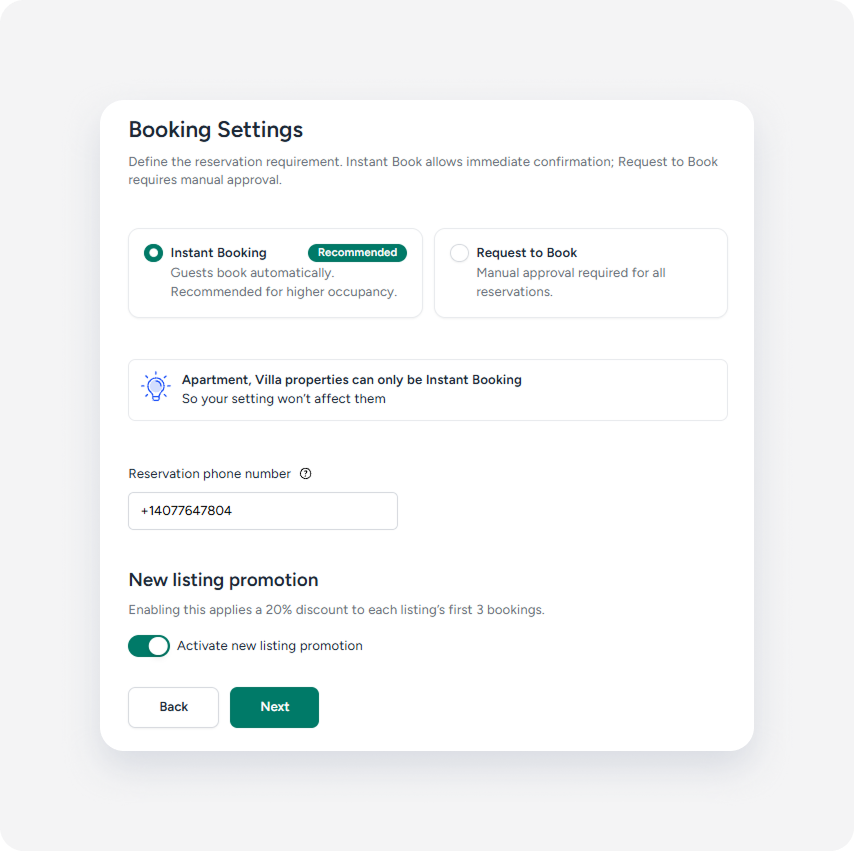The image size is (854, 851).
Task: Select the Request to Book radio button
Action: point(459,253)
